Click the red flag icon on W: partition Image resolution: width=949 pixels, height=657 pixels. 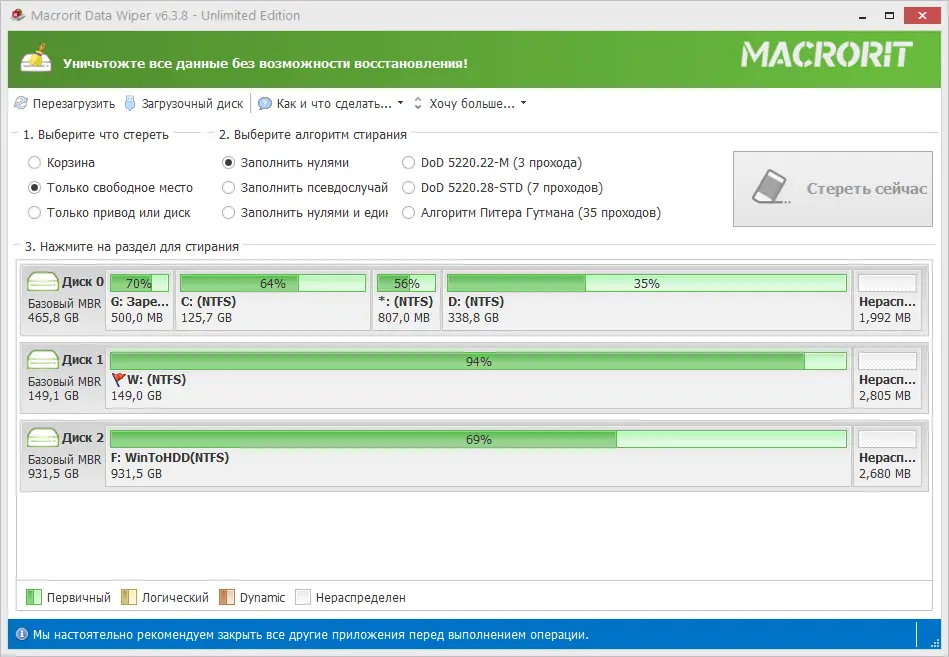[x=118, y=380]
